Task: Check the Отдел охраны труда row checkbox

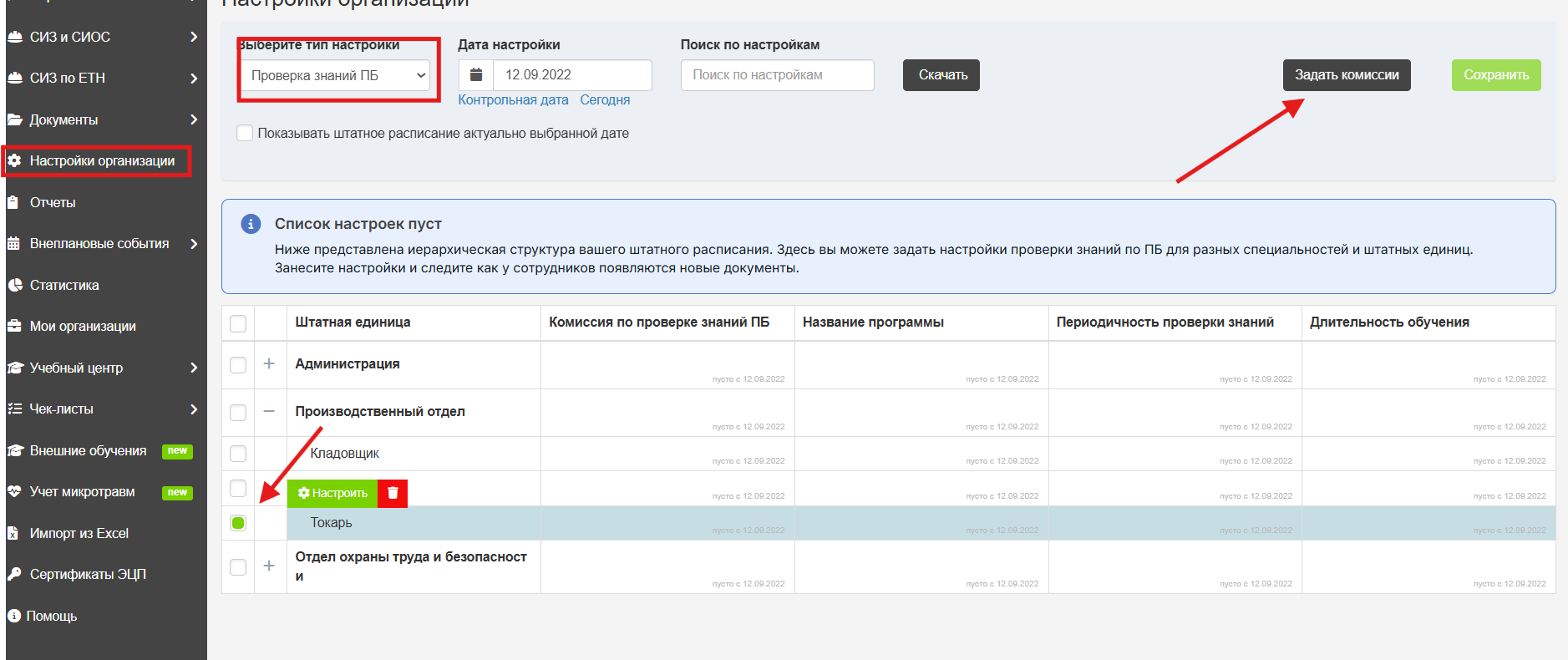Action: [238, 566]
